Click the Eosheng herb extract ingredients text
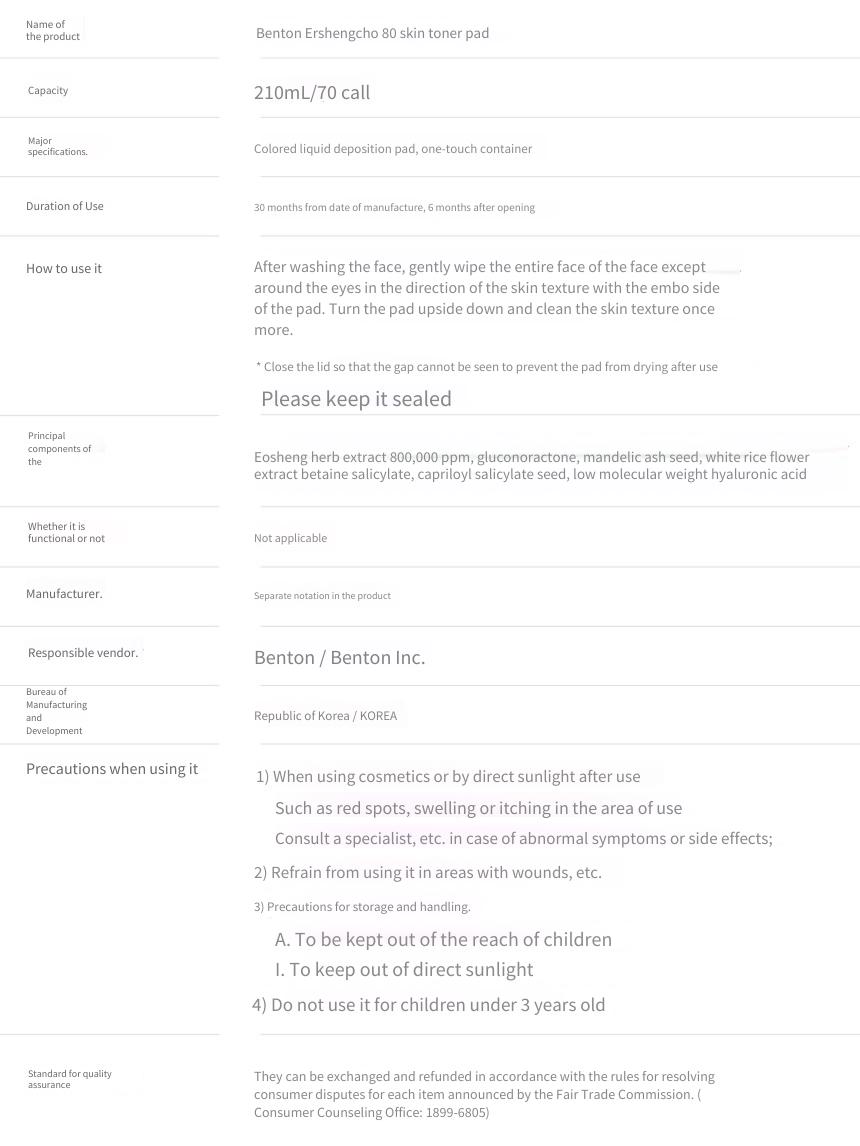The height and width of the screenshot is (1146, 860). (531, 466)
